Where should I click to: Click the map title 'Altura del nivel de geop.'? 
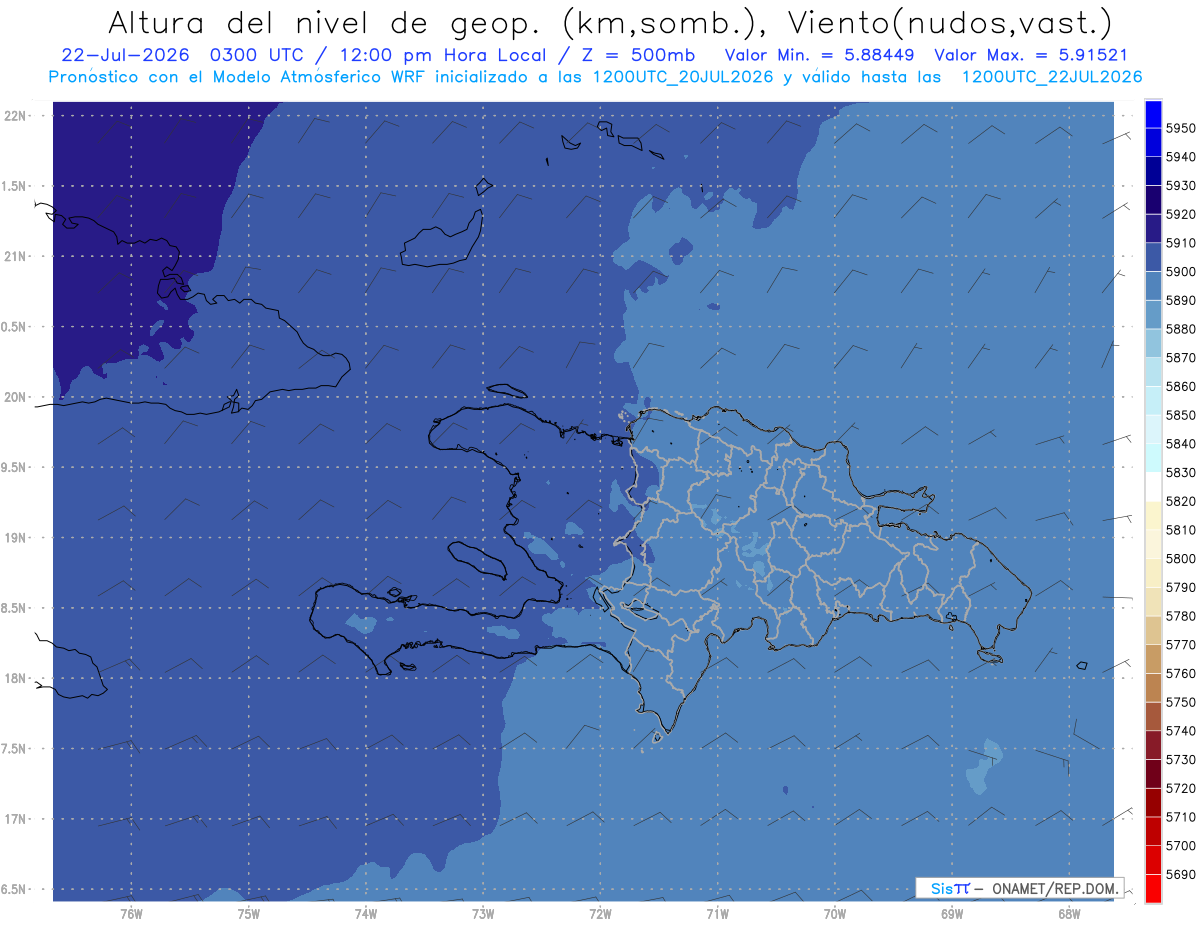(327, 22)
